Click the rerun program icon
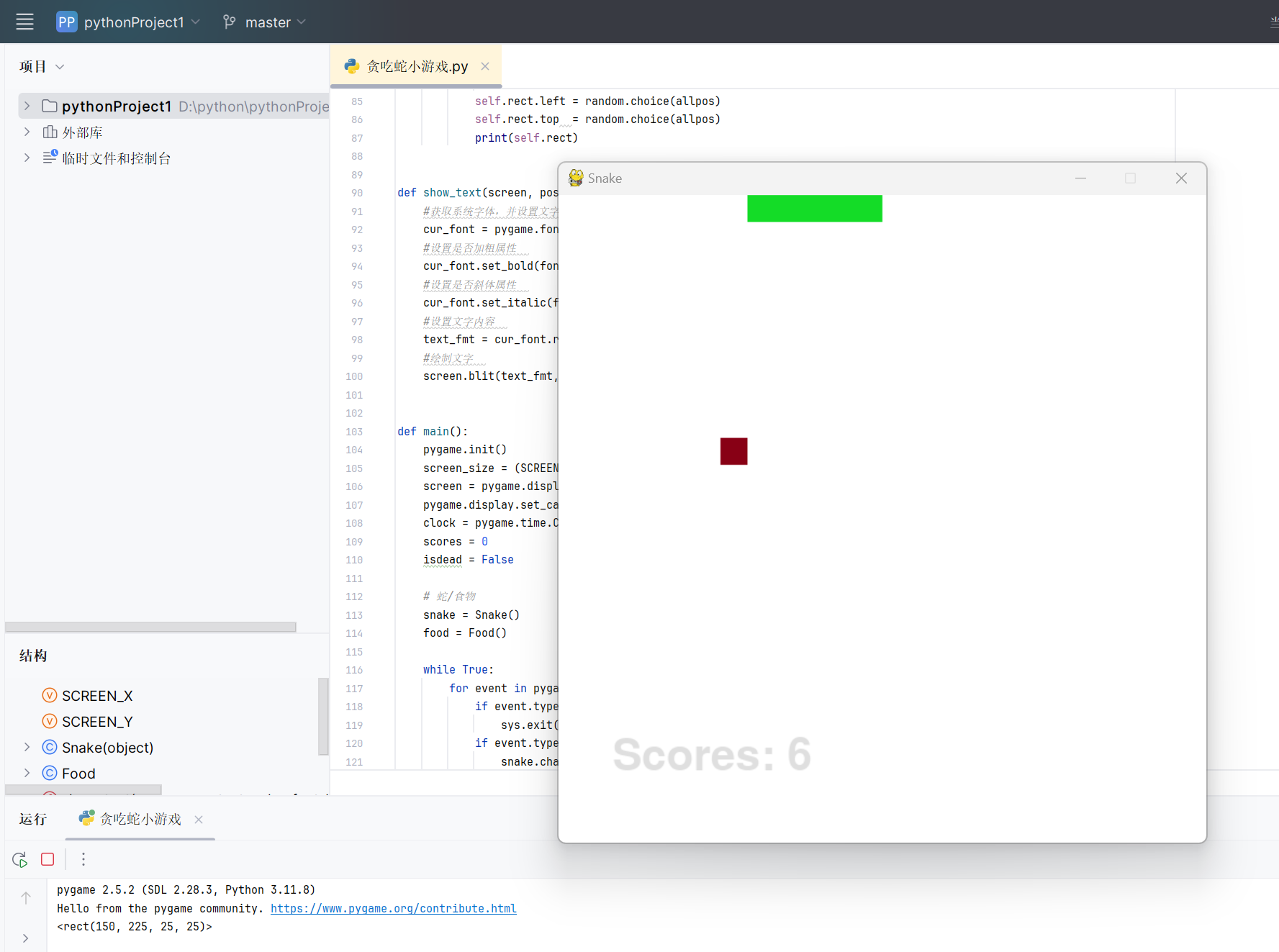The width and height of the screenshot is (1279, 952). (19, 859)
